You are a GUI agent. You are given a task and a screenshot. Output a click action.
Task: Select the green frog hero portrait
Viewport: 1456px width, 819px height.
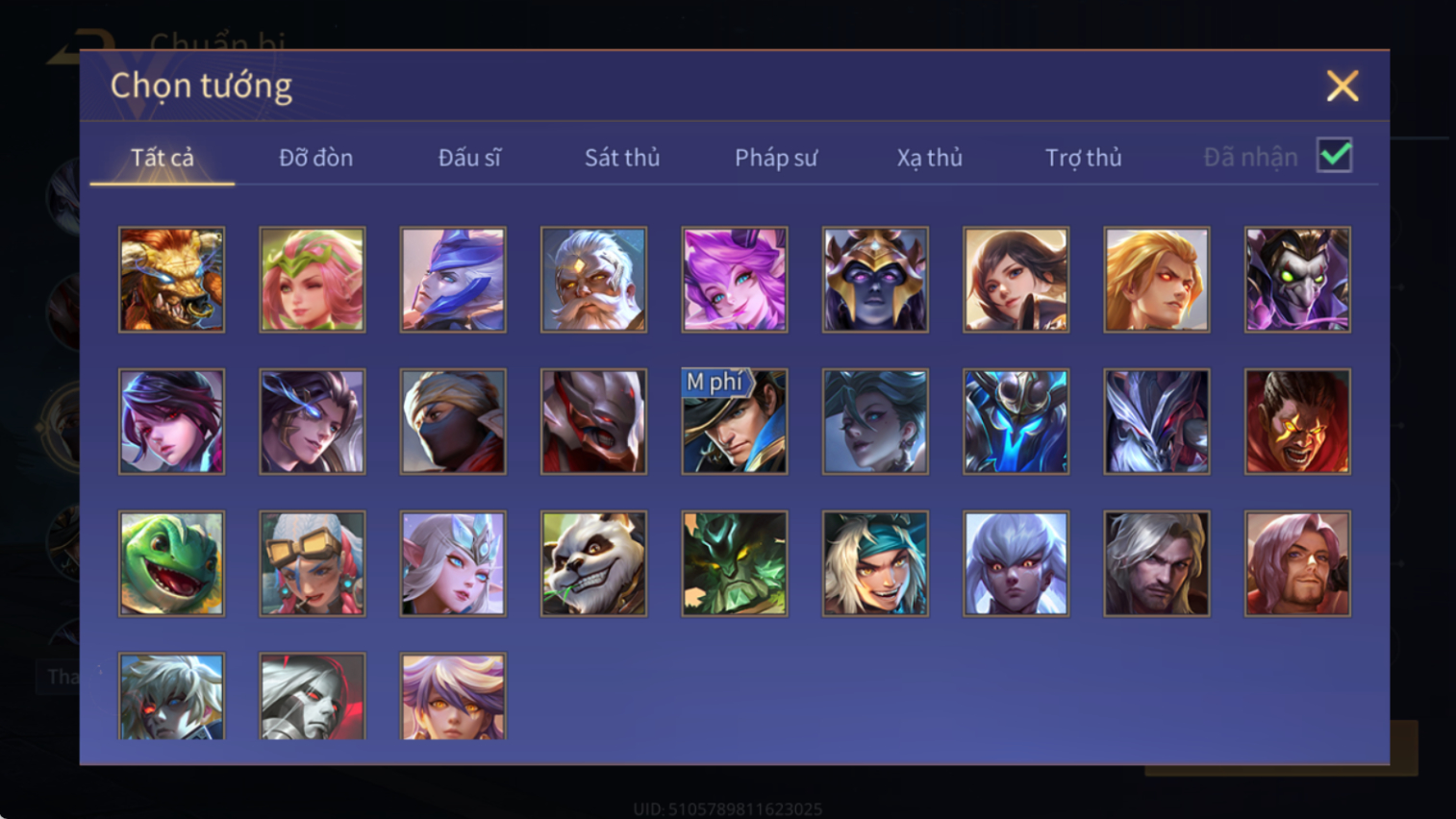pyautogui.click(x=171, y=563)
